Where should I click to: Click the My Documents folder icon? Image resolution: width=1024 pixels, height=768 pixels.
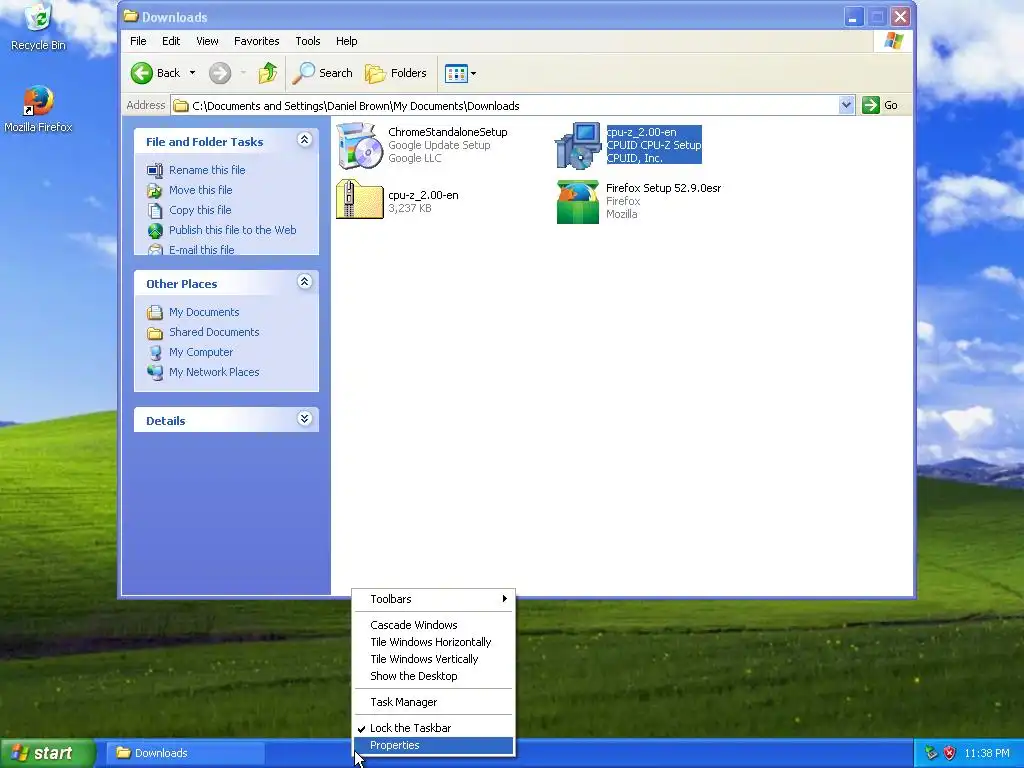(155, 312)
